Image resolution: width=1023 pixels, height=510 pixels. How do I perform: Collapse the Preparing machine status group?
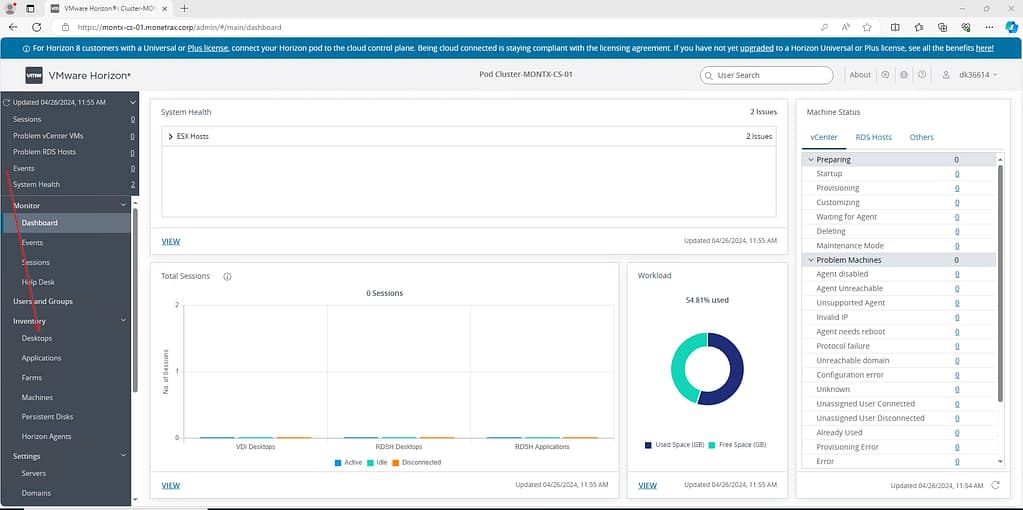coord(810,160)
